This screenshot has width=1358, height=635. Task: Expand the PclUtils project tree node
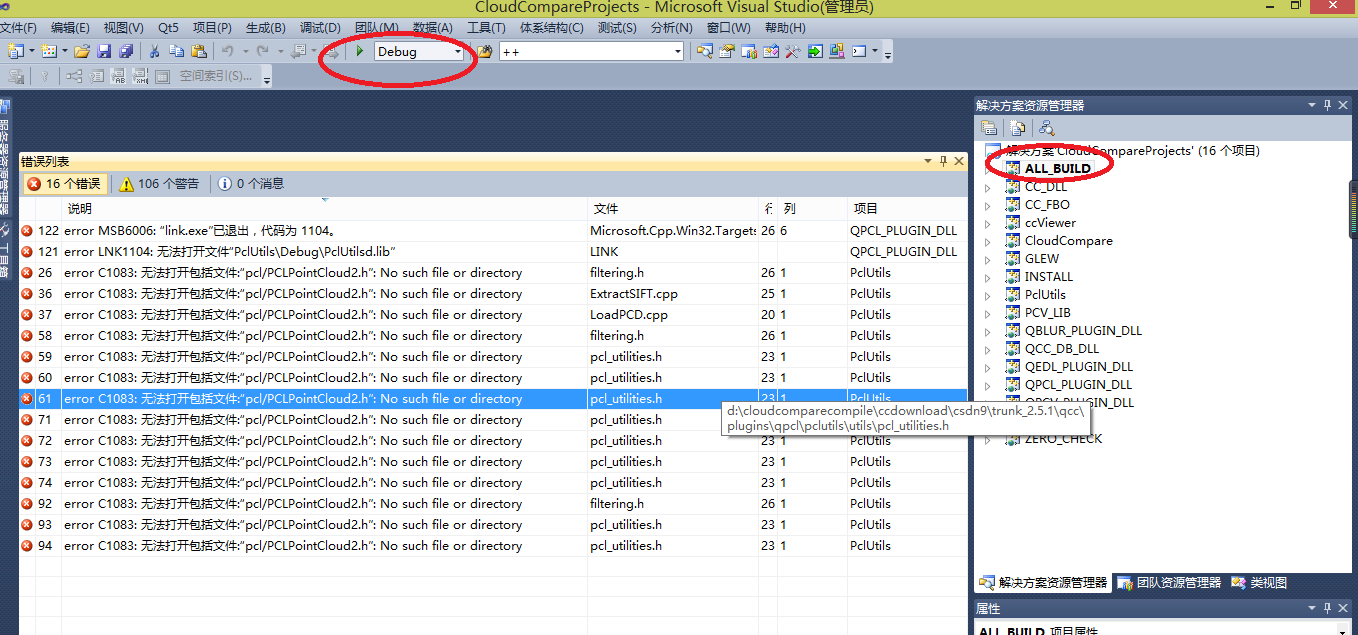[x=989, y=295]
